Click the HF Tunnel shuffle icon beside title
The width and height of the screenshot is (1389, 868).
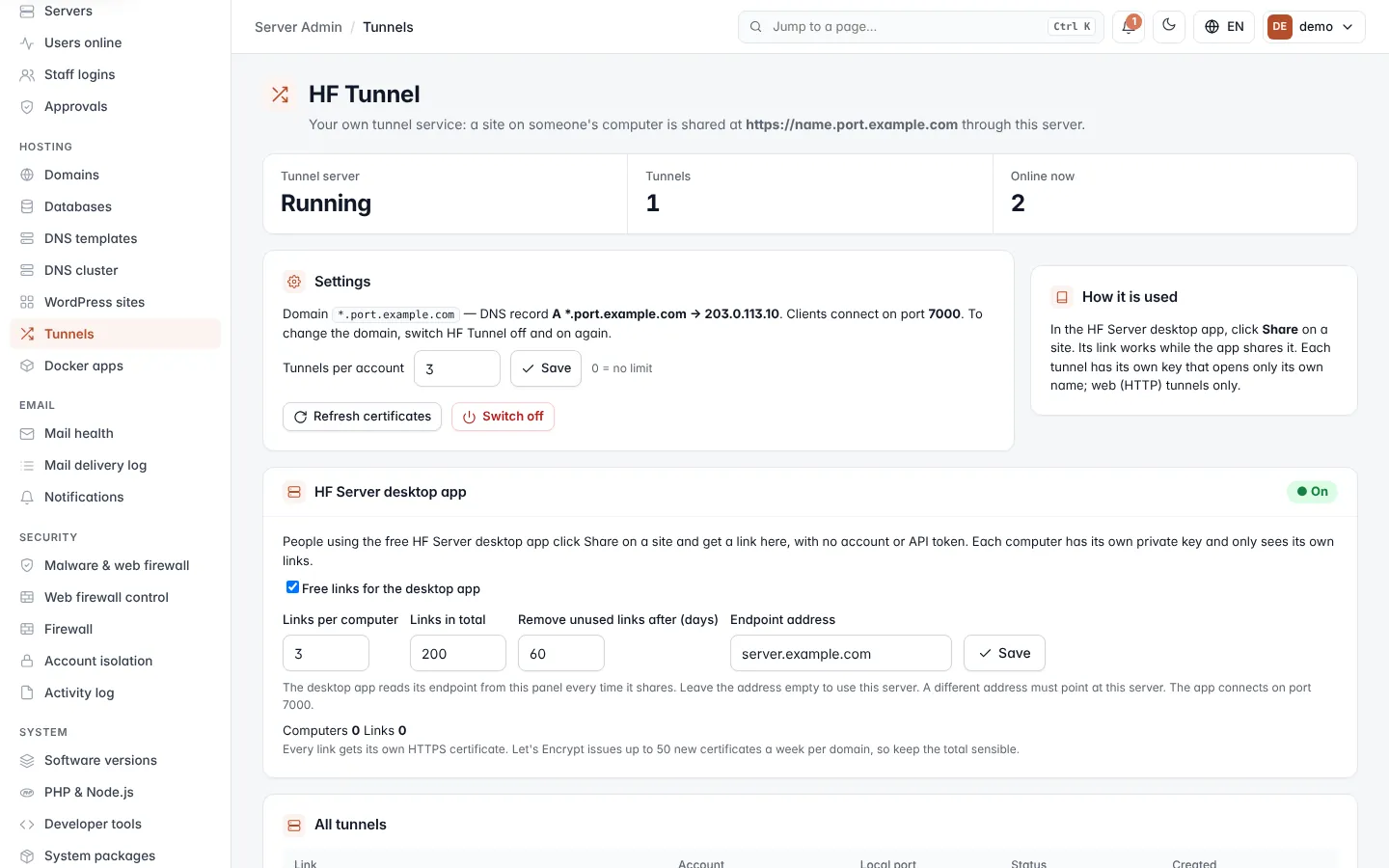pos(280,95)
